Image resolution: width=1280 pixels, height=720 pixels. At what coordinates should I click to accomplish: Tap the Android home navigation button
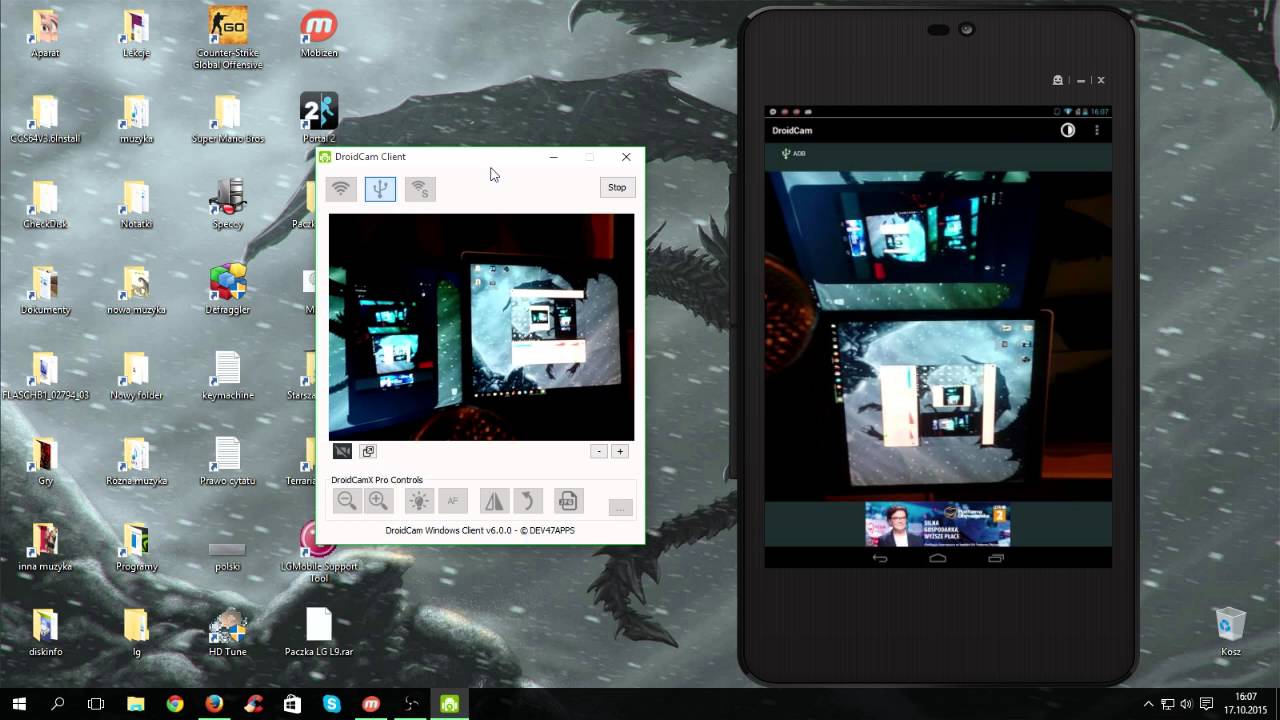[x=937, y=558]
